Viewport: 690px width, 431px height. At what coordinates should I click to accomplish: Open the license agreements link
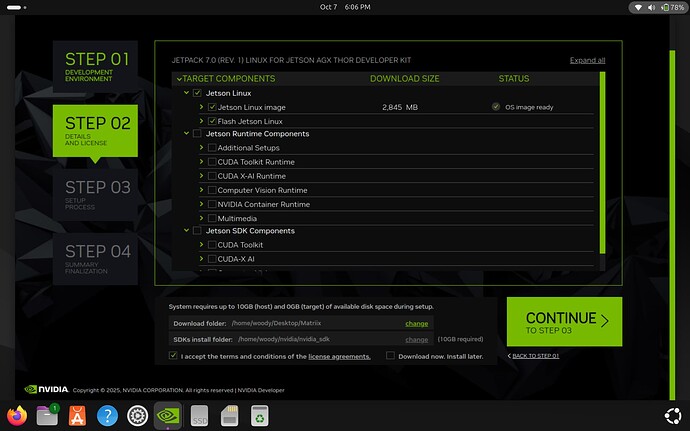339,356
